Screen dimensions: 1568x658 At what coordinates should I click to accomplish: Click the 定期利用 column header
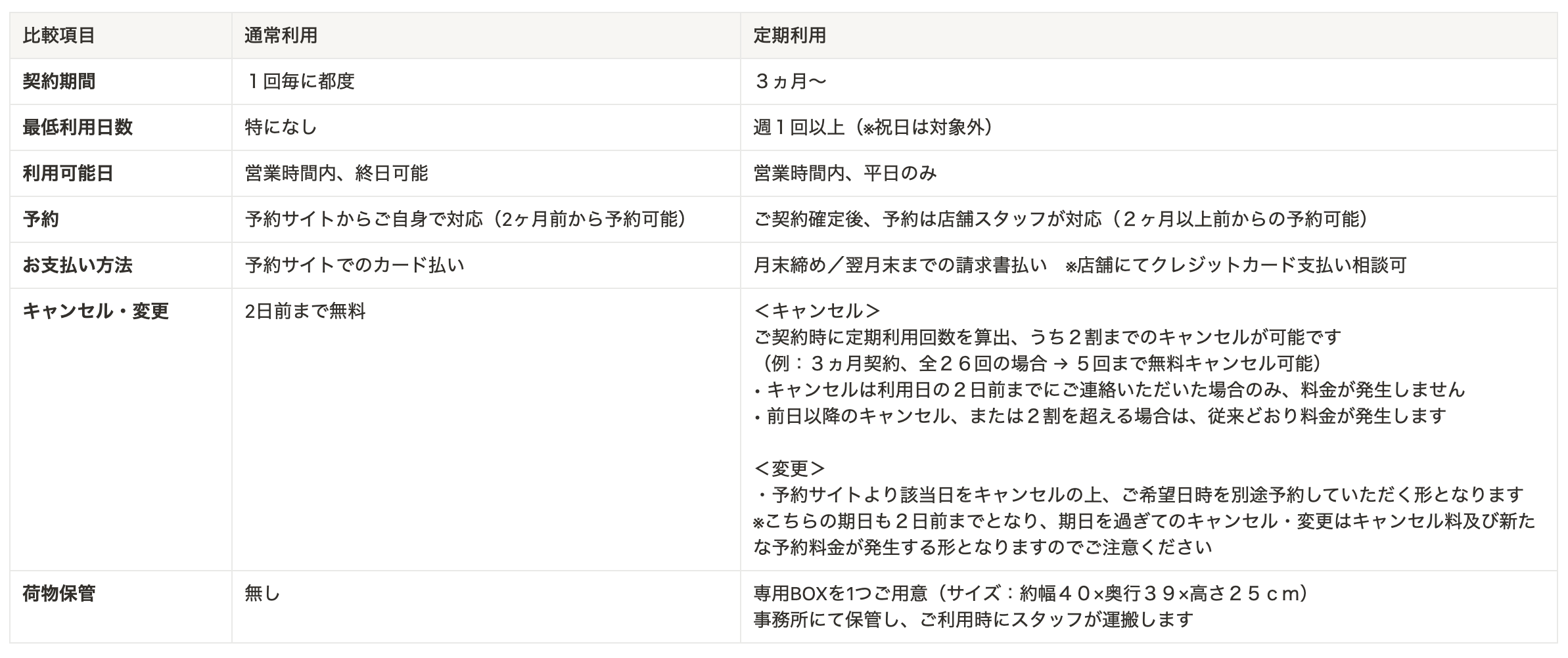point(789,35)
